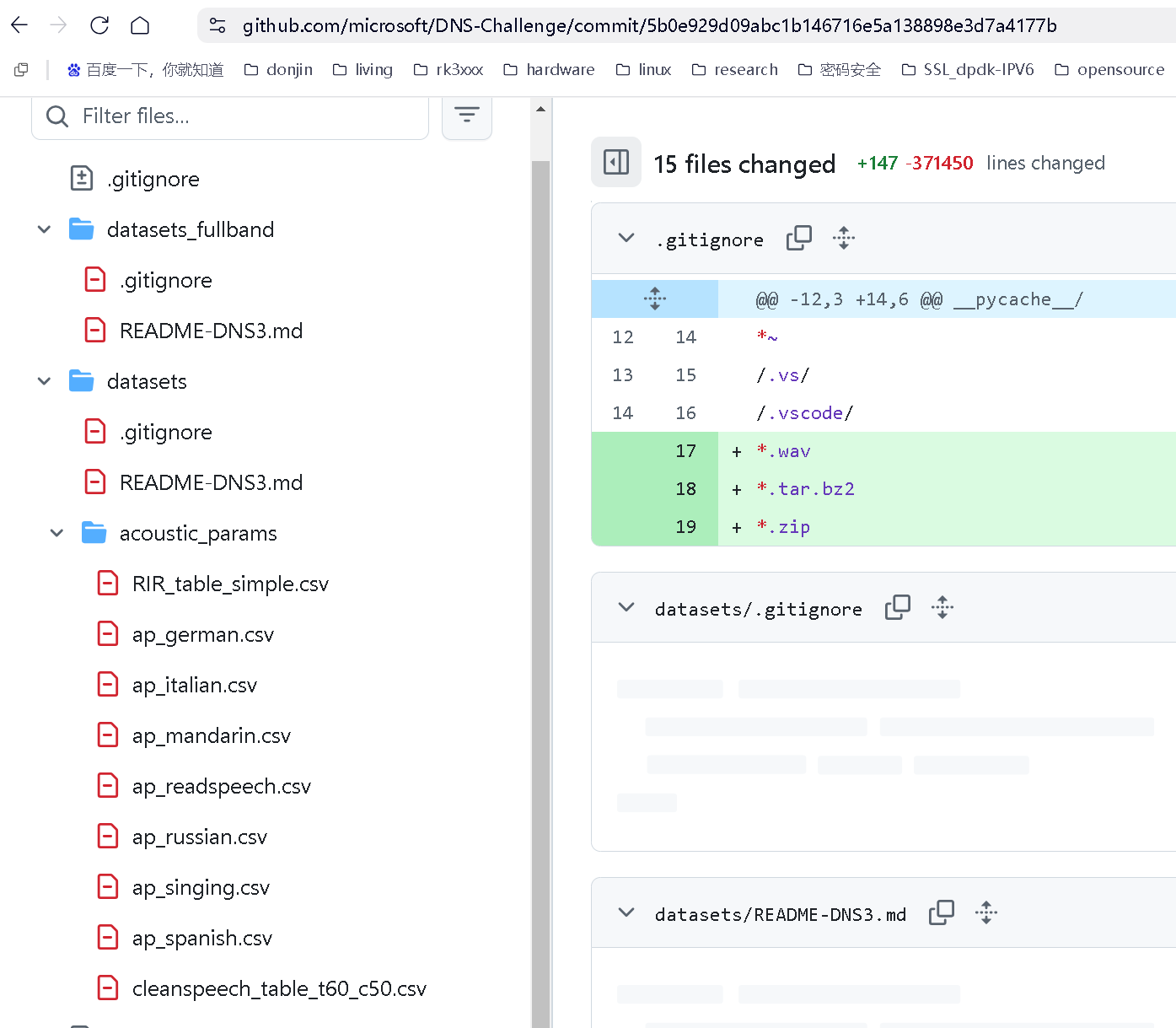1176x1028 pixels.
Task: Open the file filter funnel icon
Action: pyautogui.click(x=467, y=116)
